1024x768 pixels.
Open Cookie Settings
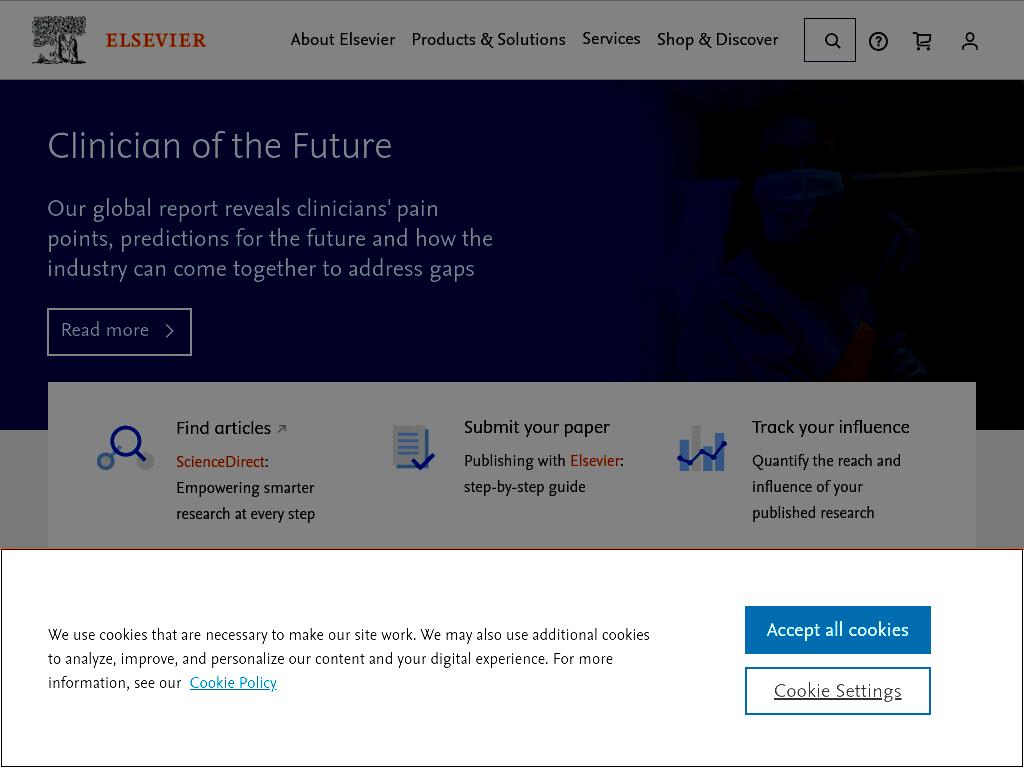pos(838,691)
